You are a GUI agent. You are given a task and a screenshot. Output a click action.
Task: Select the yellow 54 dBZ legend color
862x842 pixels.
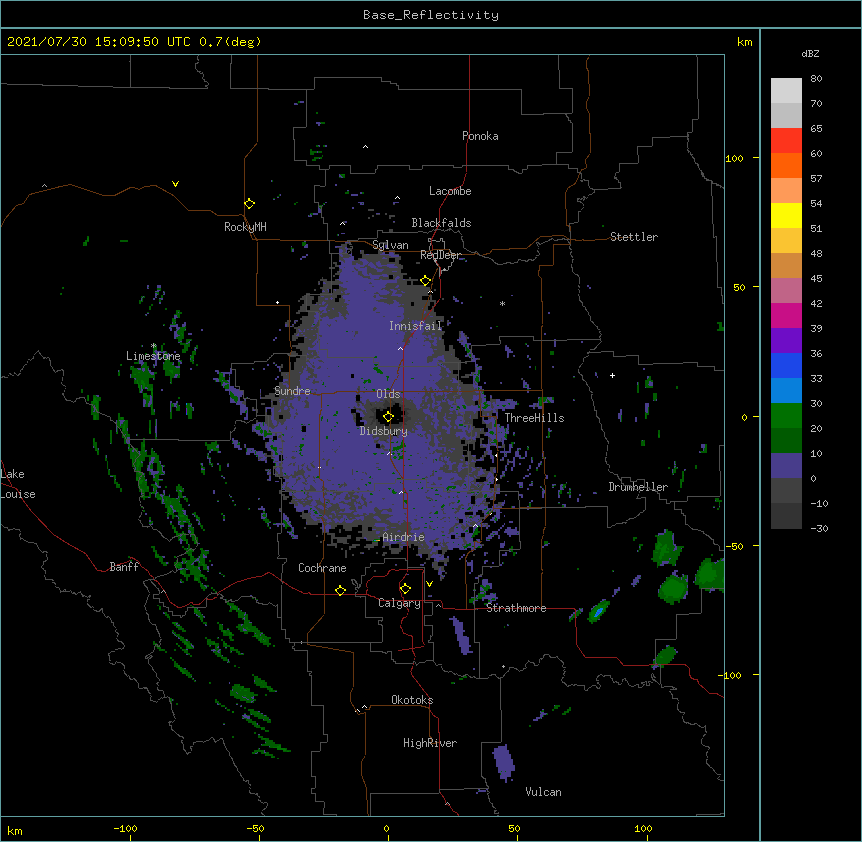786,215
